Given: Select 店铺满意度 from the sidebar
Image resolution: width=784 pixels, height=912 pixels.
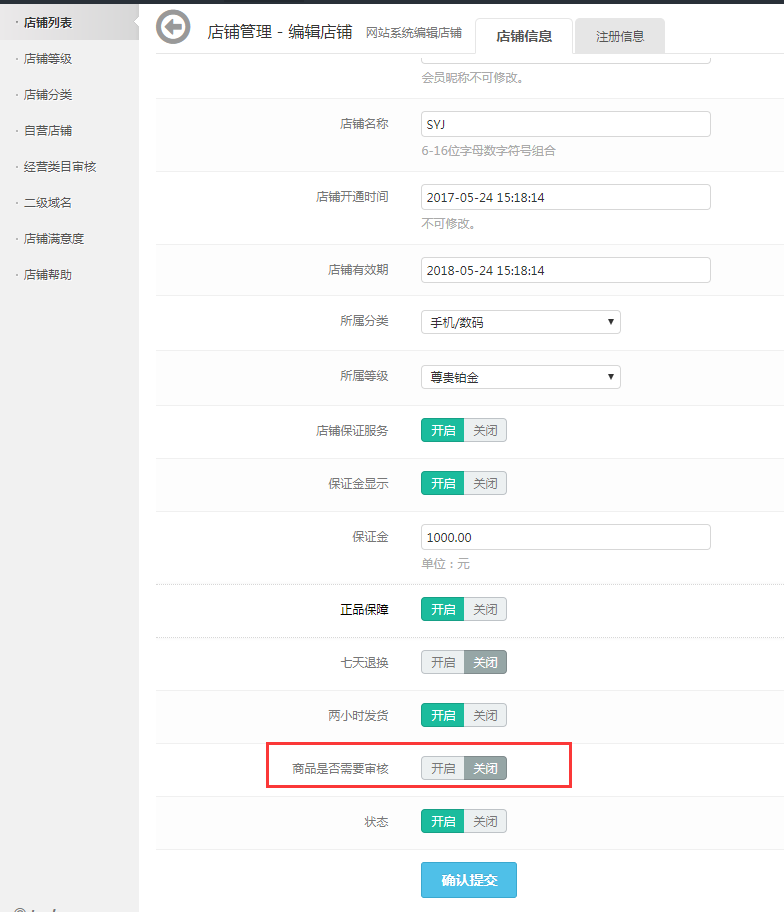Looking at the screenshot, I should pos(54,239).
